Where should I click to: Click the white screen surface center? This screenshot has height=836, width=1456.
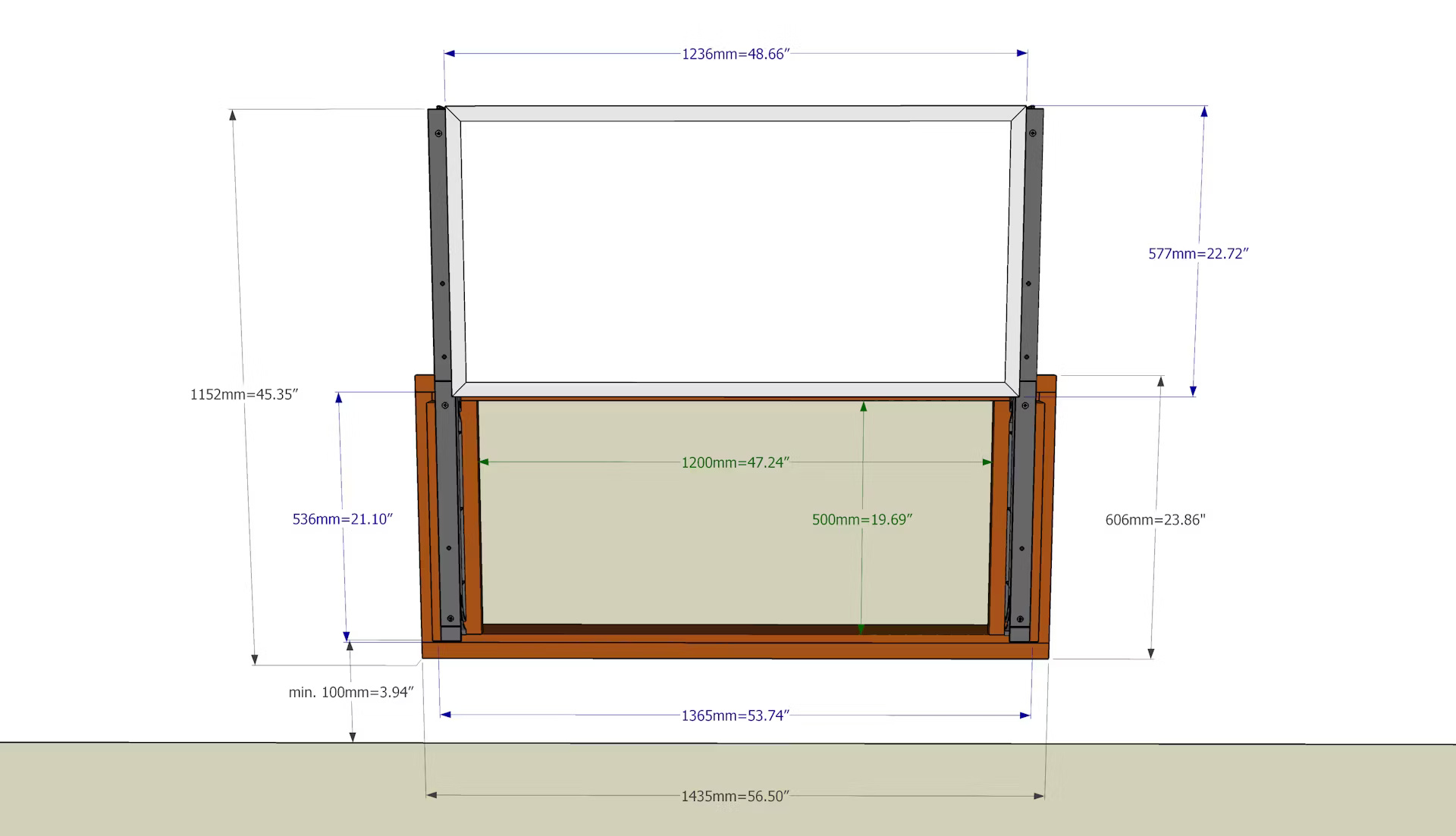pyautogui.click(x=735, y=250)
